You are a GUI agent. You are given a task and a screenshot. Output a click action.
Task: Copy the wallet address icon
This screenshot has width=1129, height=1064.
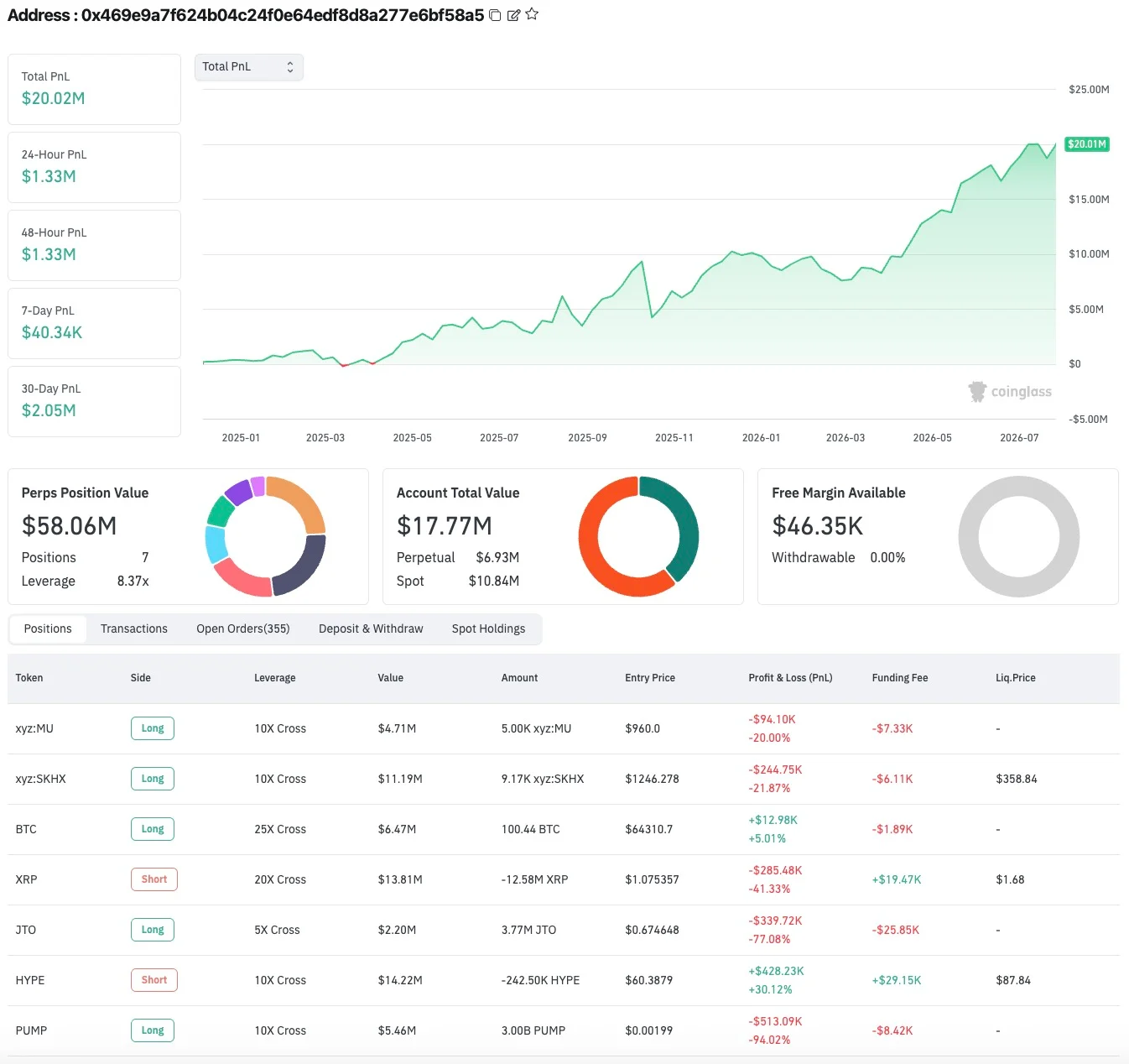point(495,15)
